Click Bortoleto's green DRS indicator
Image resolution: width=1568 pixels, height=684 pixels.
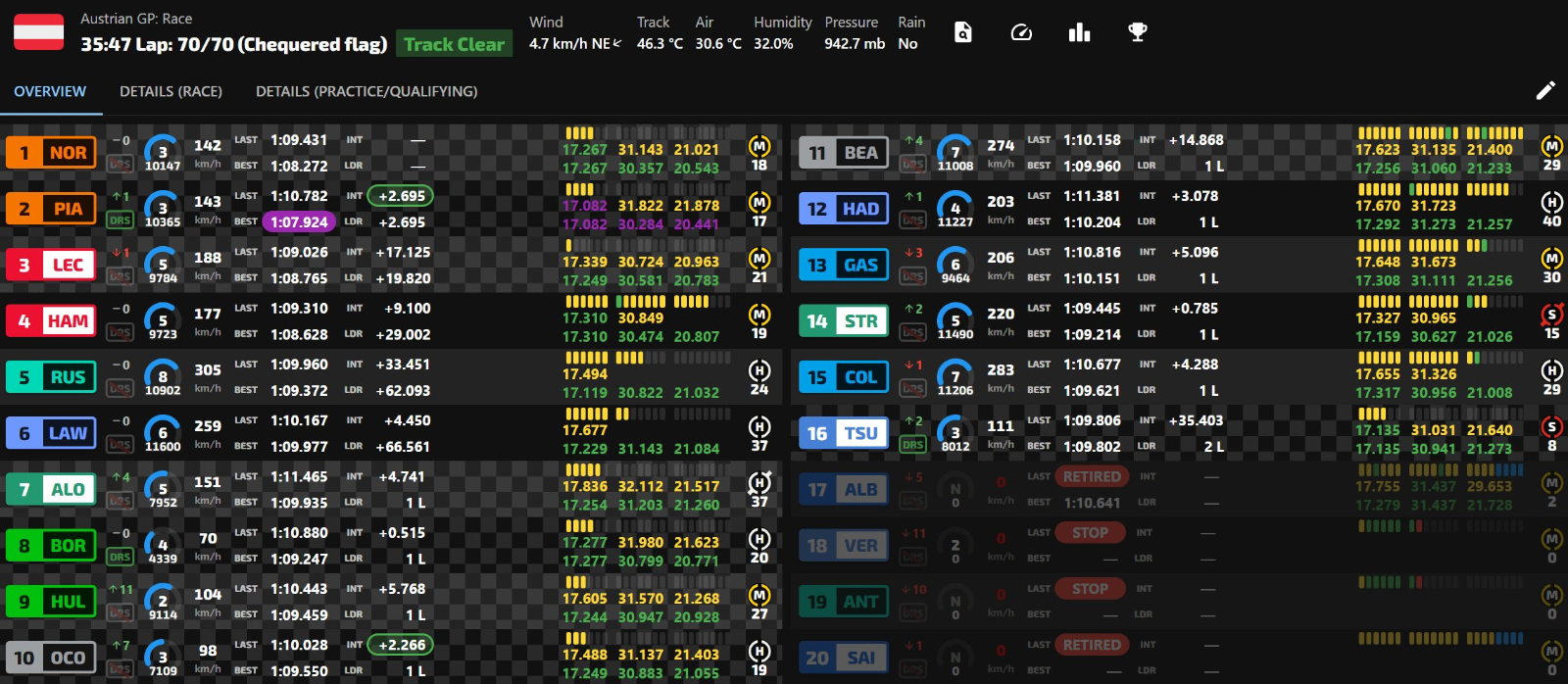(x=120, y=557)
